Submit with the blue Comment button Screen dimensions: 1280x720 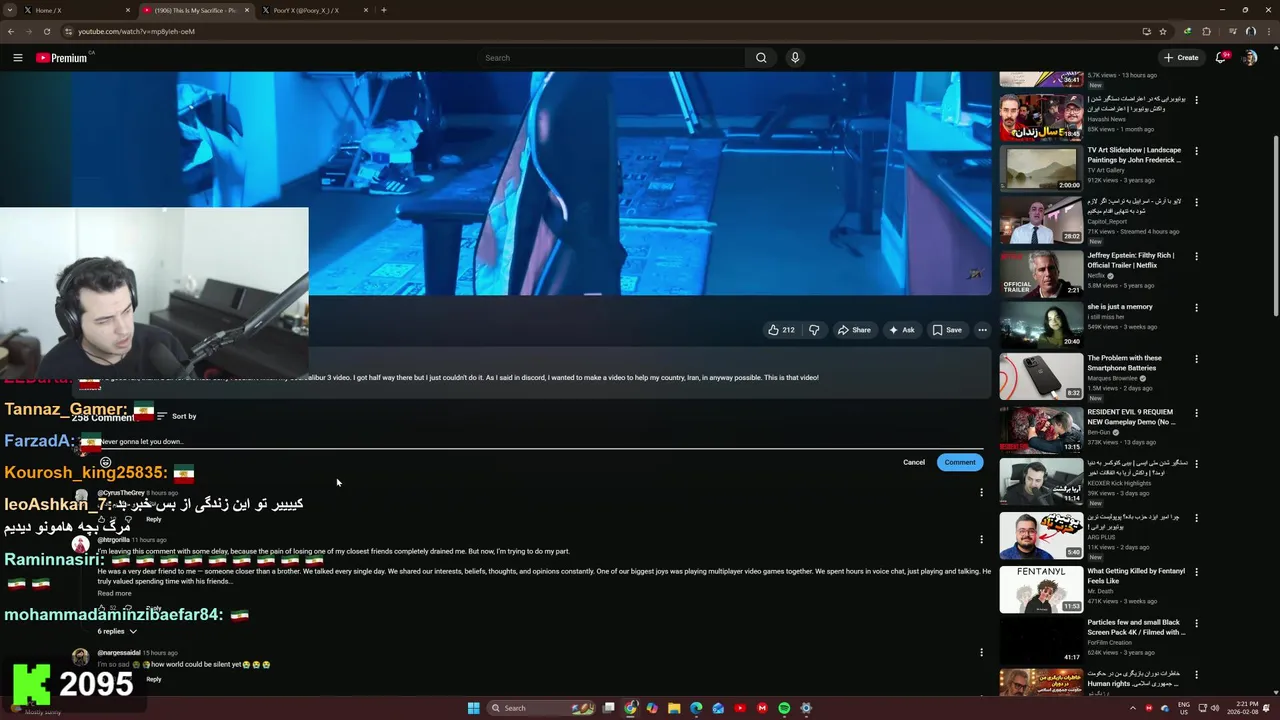pos(960,462)
